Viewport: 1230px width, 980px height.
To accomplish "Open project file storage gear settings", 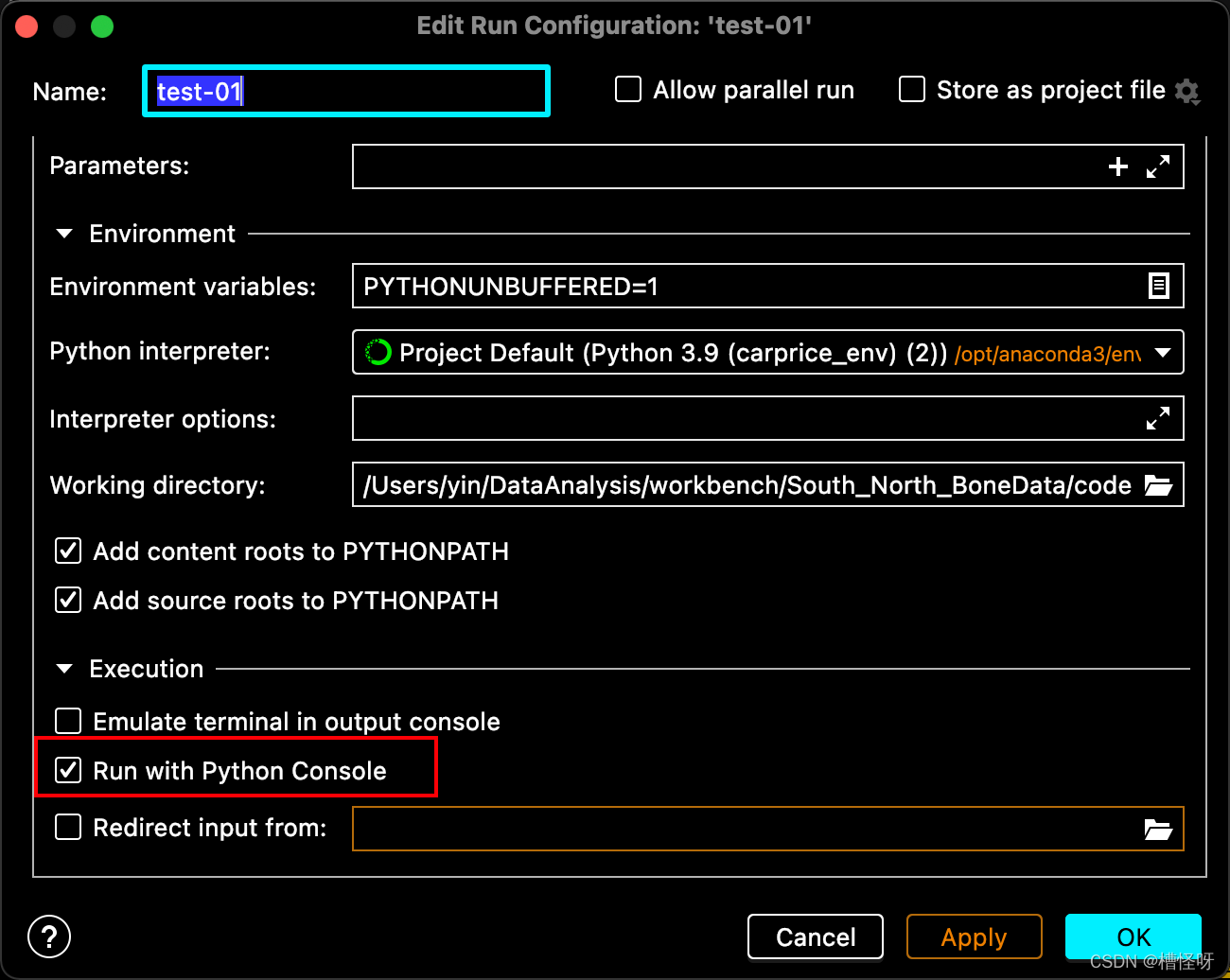I will point(1187,92).
